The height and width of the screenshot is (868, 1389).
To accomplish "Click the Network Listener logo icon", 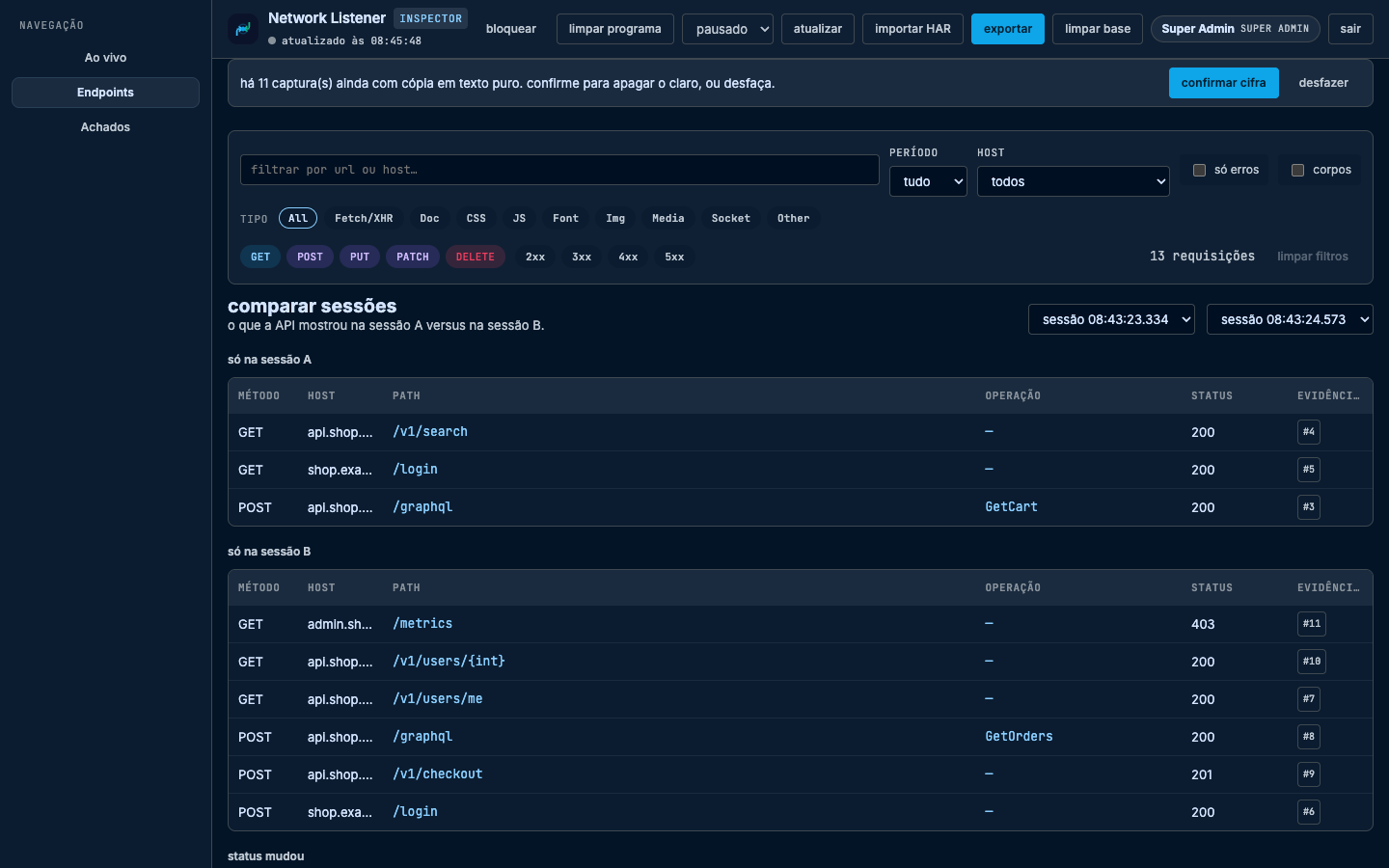I will click(x=243, y=29).
